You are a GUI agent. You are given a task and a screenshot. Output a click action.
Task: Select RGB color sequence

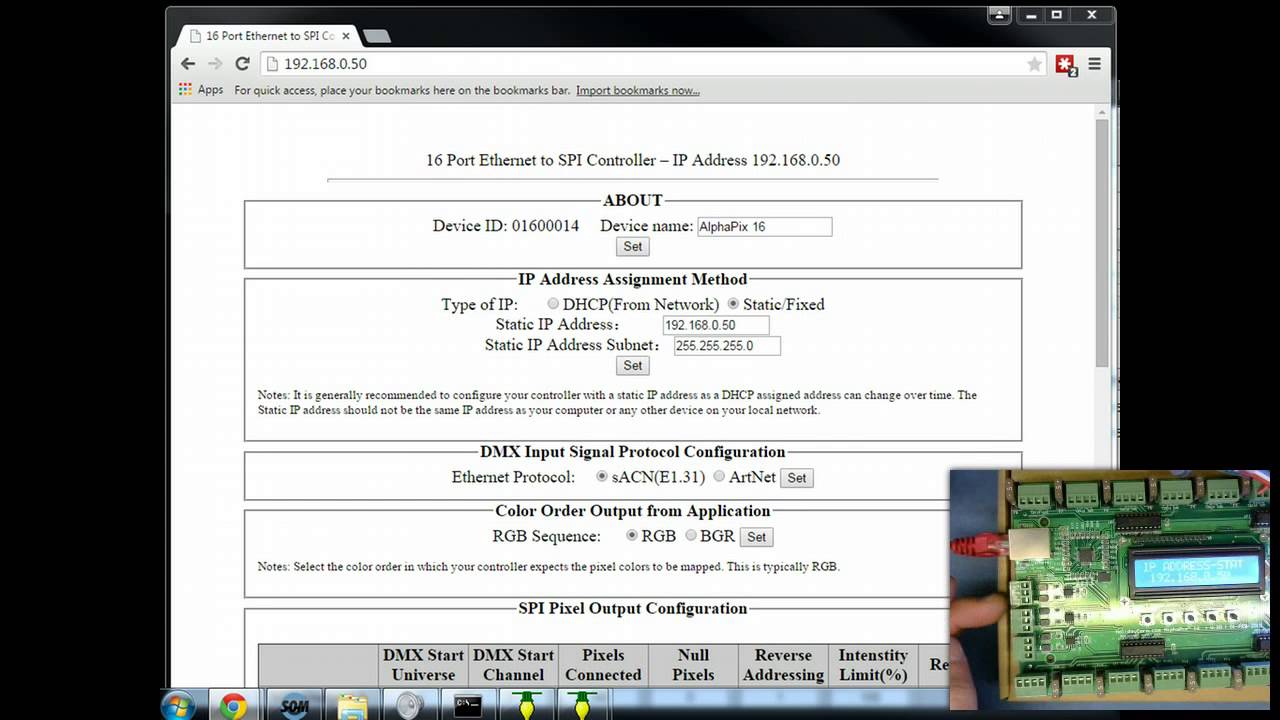point(631,536)
